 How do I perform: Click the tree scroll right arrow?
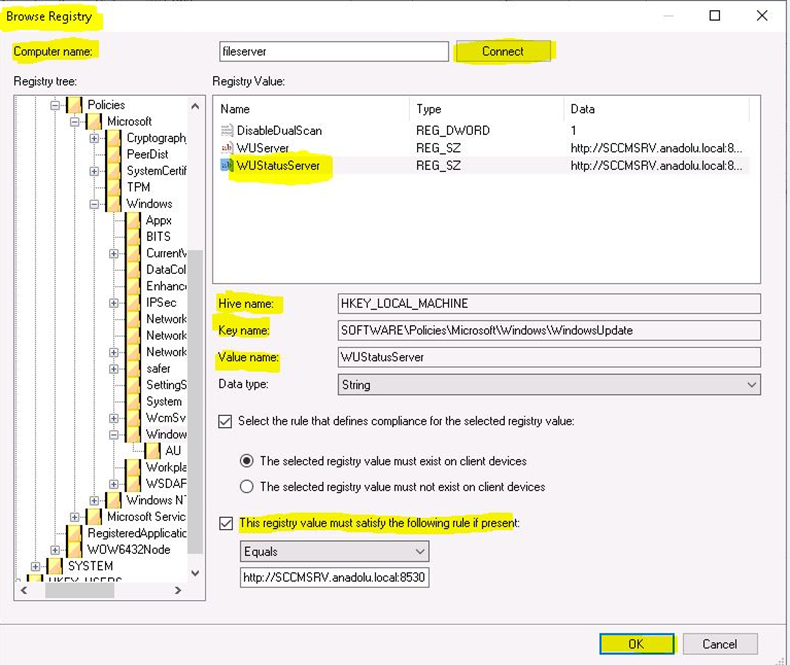[x=178, y=590]
